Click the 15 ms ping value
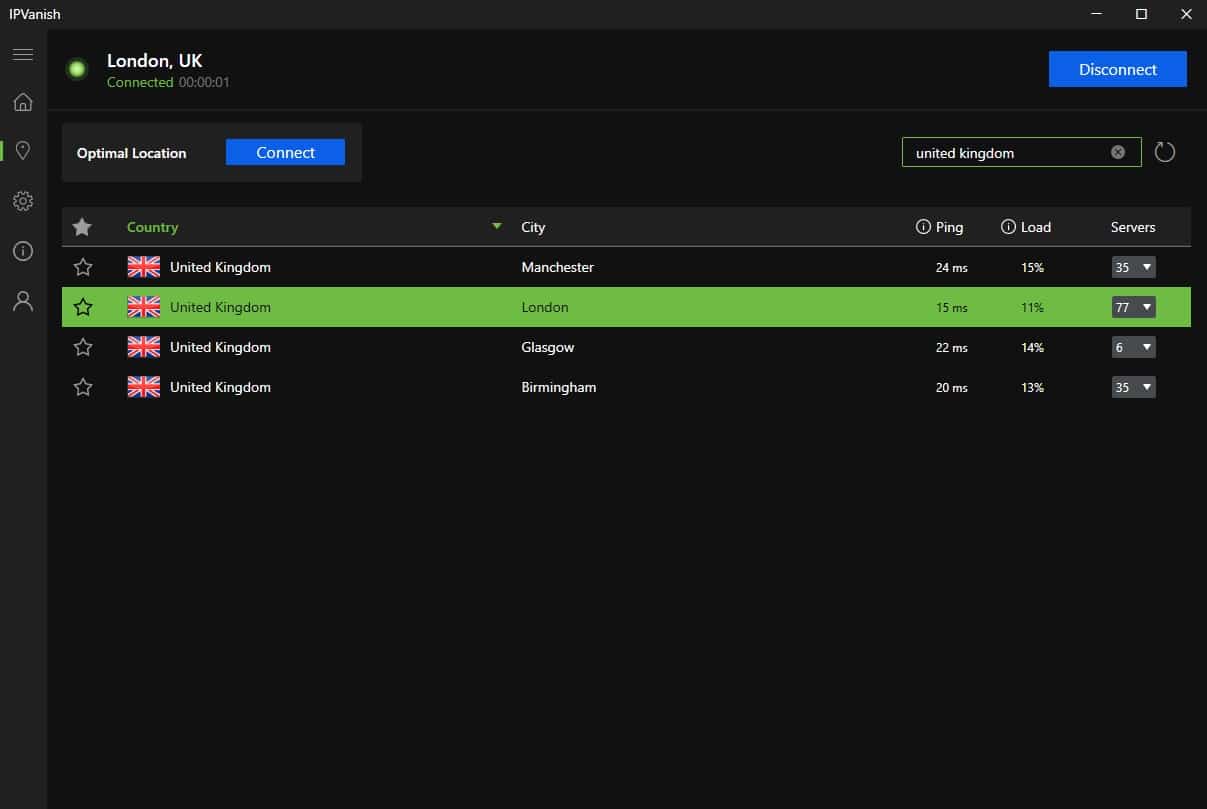 (x=952, y=308)
